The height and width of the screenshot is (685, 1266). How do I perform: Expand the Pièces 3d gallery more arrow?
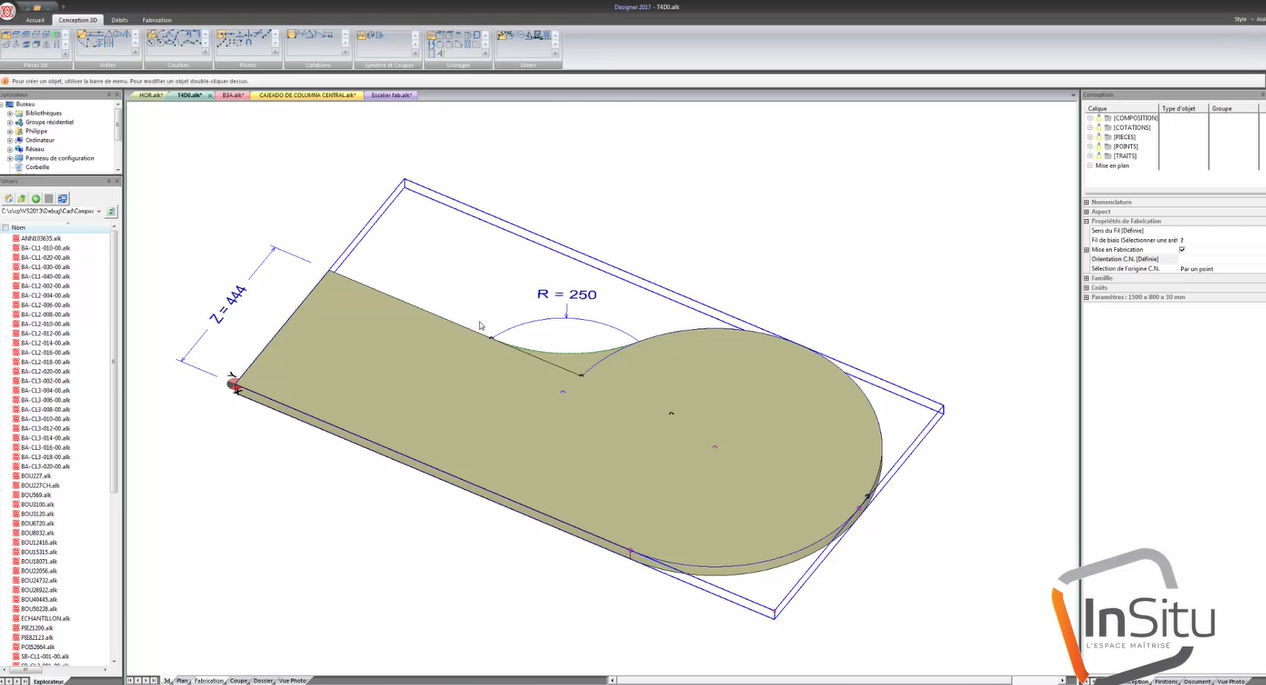pyautogui.click(x=66, y=53)
